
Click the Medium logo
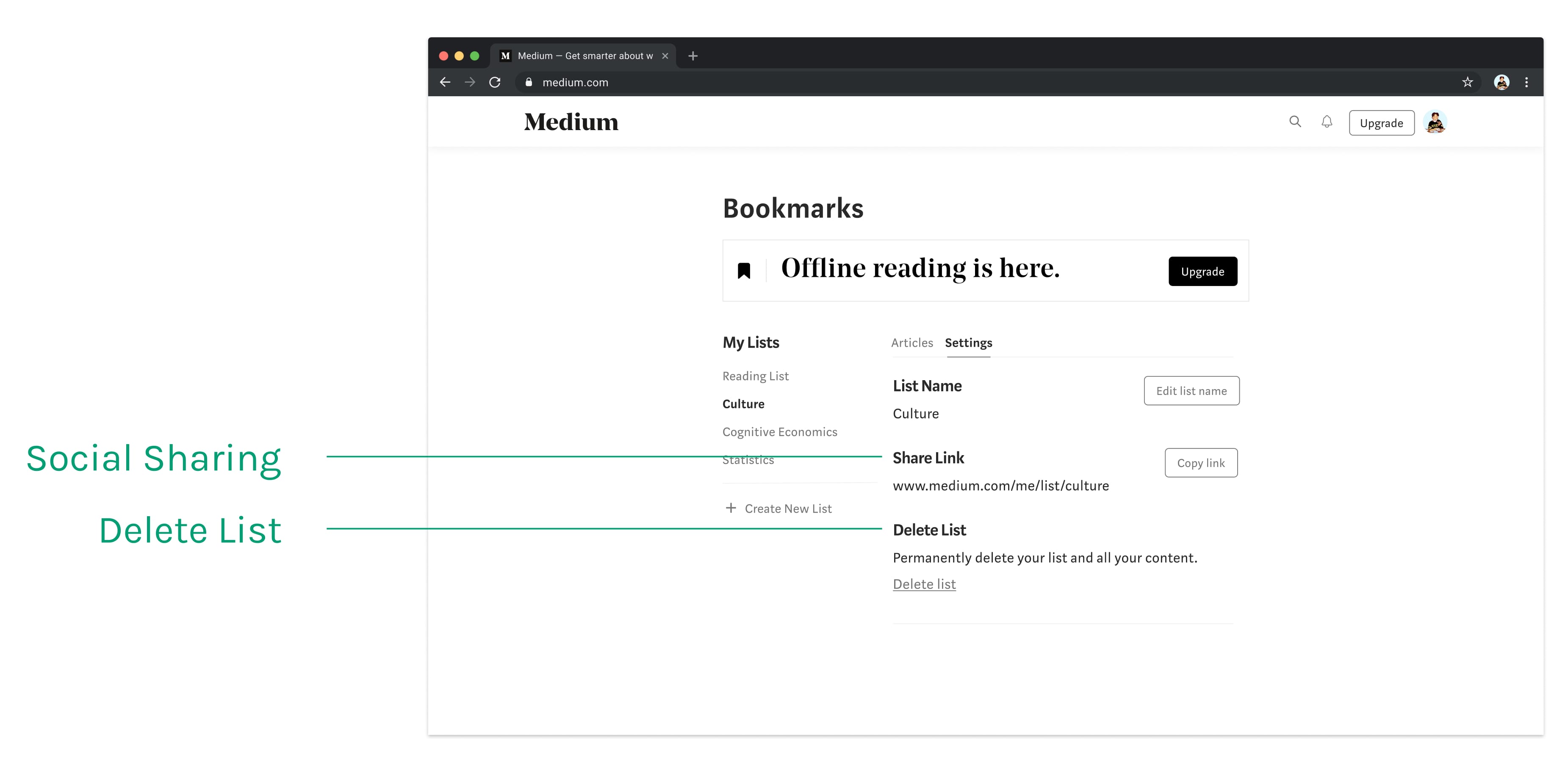[571, 122]
